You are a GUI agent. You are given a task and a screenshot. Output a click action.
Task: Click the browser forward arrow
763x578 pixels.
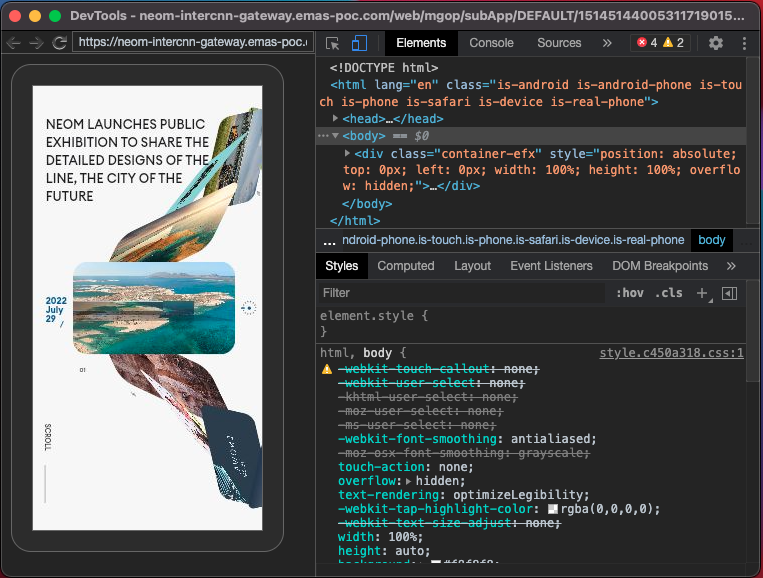[x=36, y=43]
